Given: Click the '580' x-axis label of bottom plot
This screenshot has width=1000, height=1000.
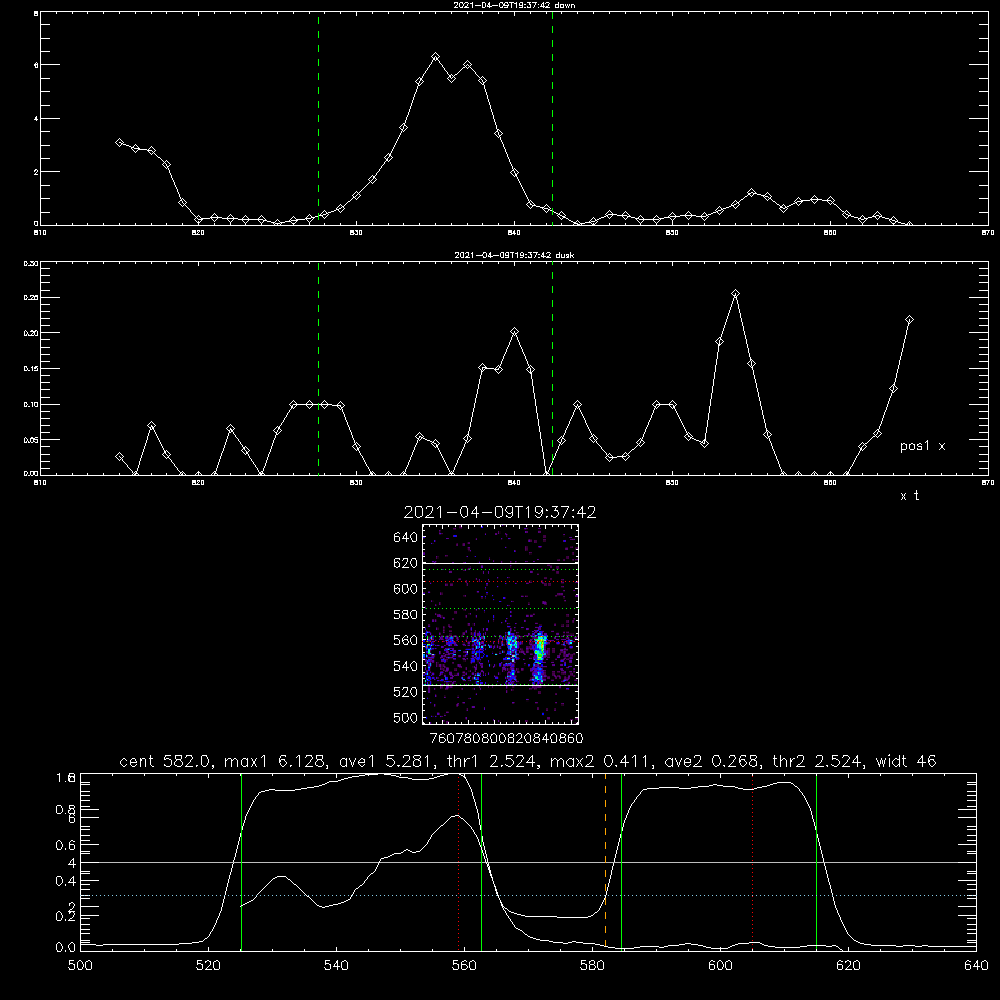Looking at the screenshot, I should 592,966.
